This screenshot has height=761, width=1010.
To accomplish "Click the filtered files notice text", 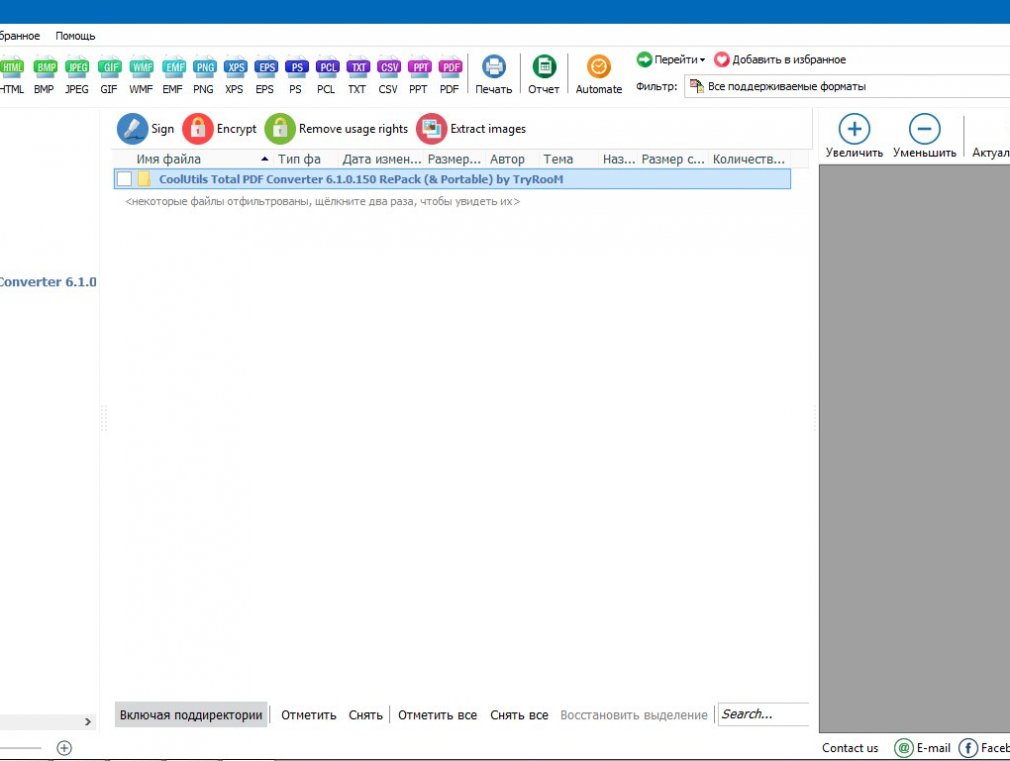I will pyautogui.click(x=323, y=202).
